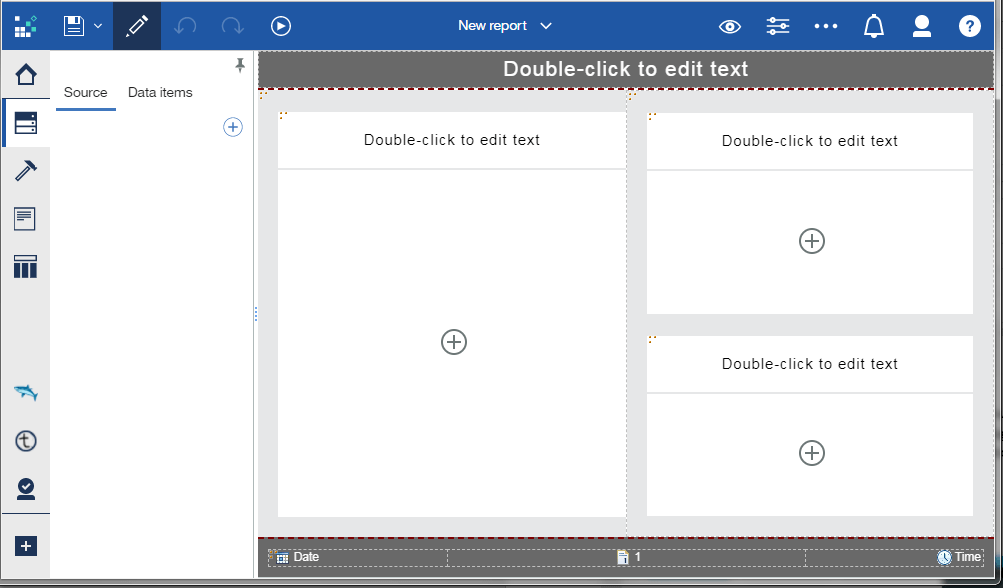The image size is (1003, 588).
Task: Select the Data panel sidebar icon
Action: [26, 122]
